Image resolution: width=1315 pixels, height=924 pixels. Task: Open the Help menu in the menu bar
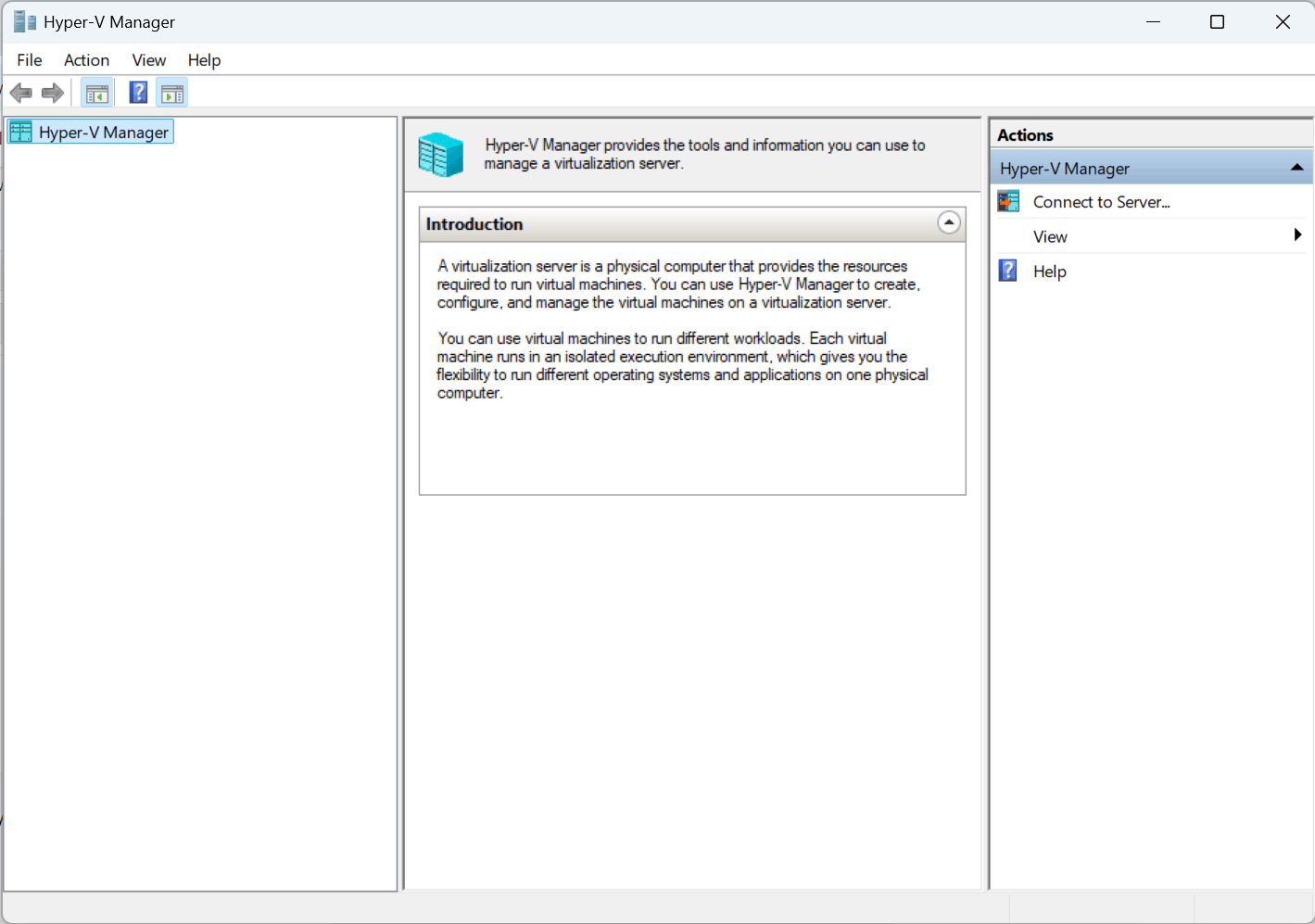pos(204,60)
